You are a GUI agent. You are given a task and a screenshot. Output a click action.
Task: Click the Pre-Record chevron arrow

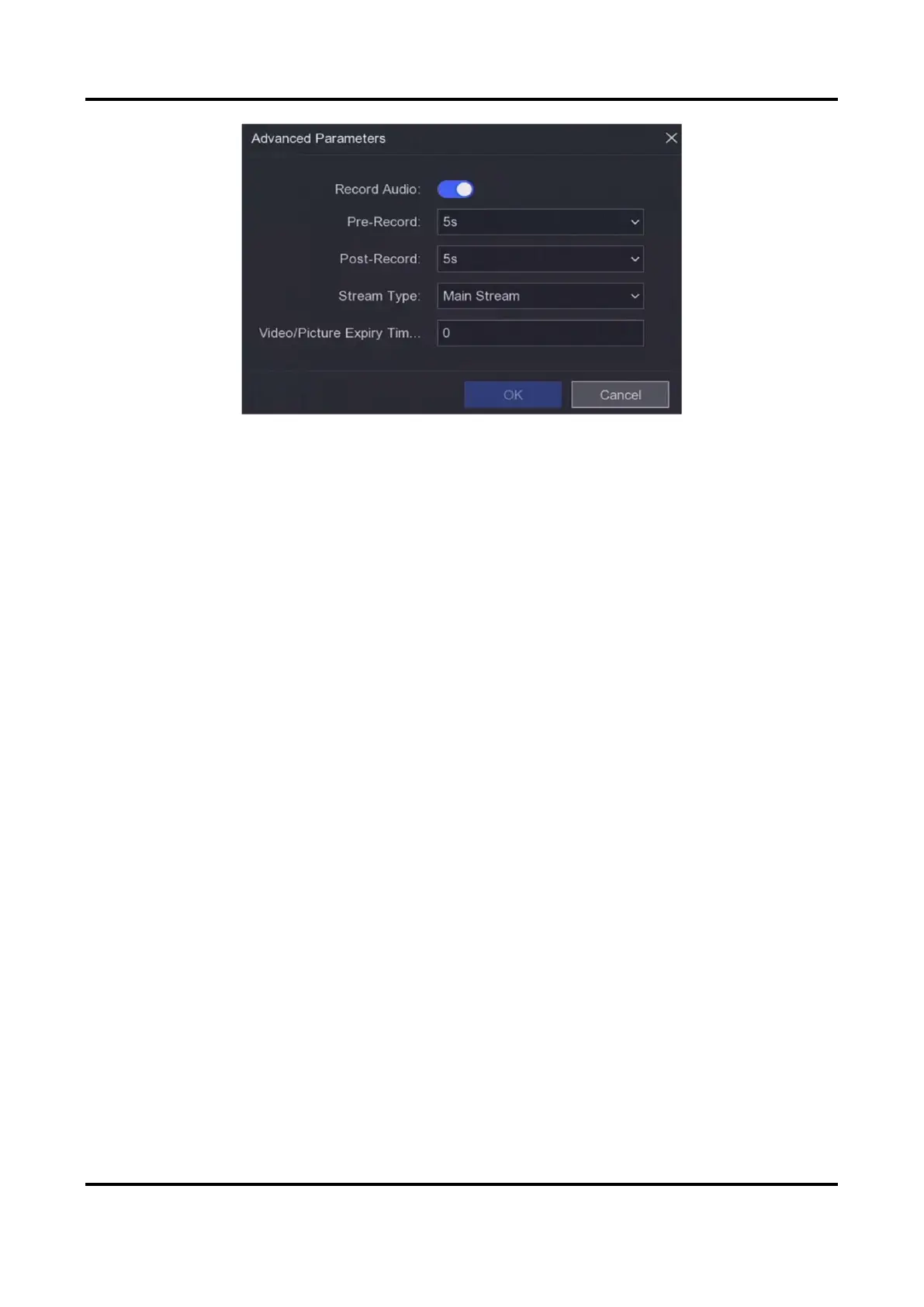(635, 222)
